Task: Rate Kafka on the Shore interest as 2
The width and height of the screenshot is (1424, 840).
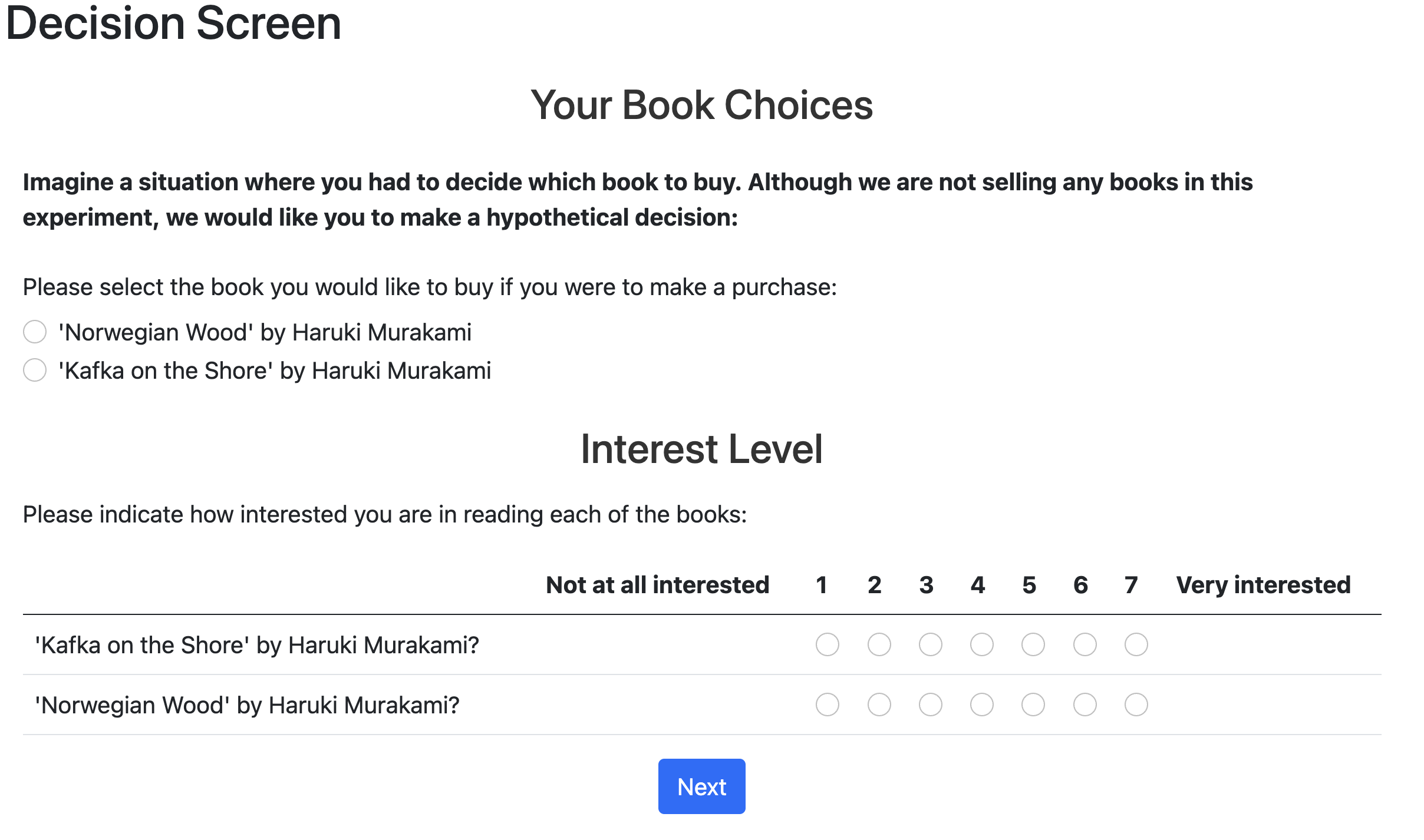Action: 879,644
